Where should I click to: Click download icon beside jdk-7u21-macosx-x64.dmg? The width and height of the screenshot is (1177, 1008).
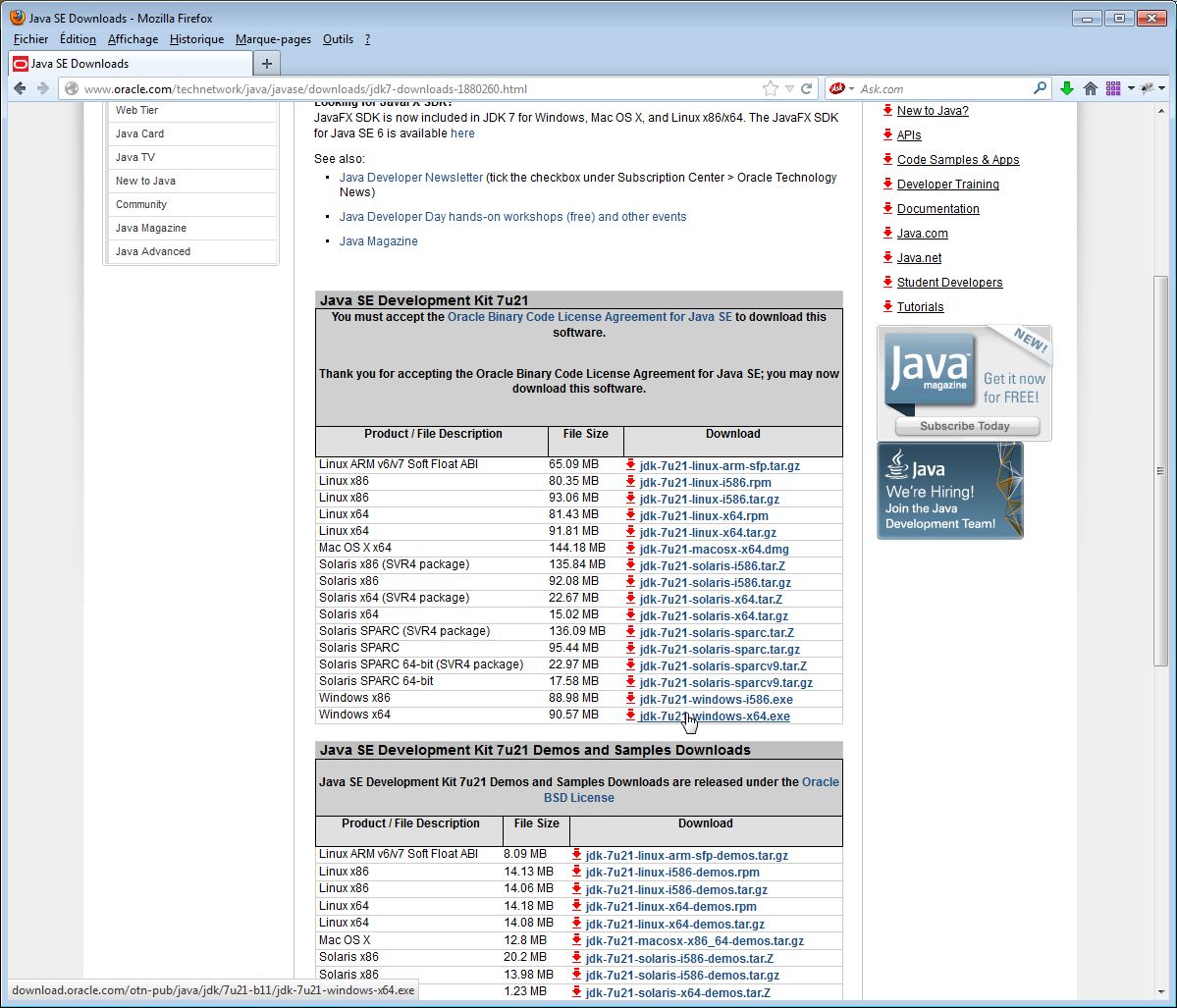630,549
